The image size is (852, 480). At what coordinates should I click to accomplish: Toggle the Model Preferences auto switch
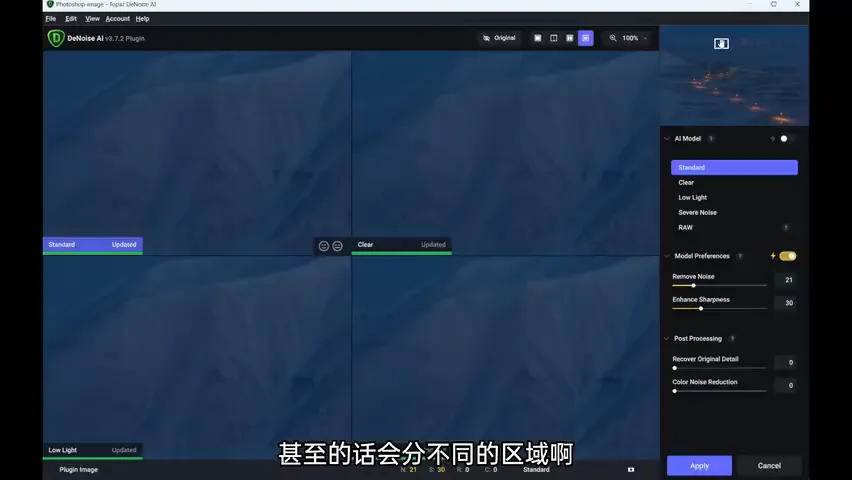pyautogui.click(x=787, y=256)
